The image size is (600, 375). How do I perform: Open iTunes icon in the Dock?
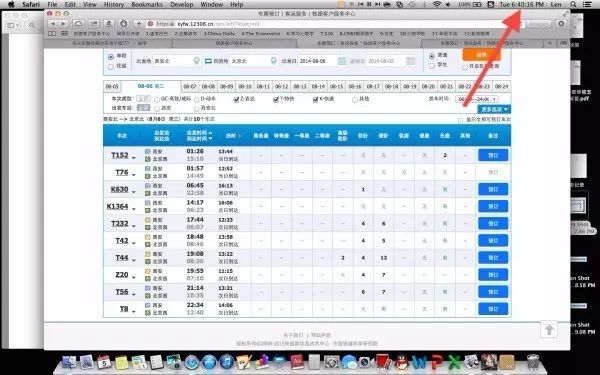point(227,362)
